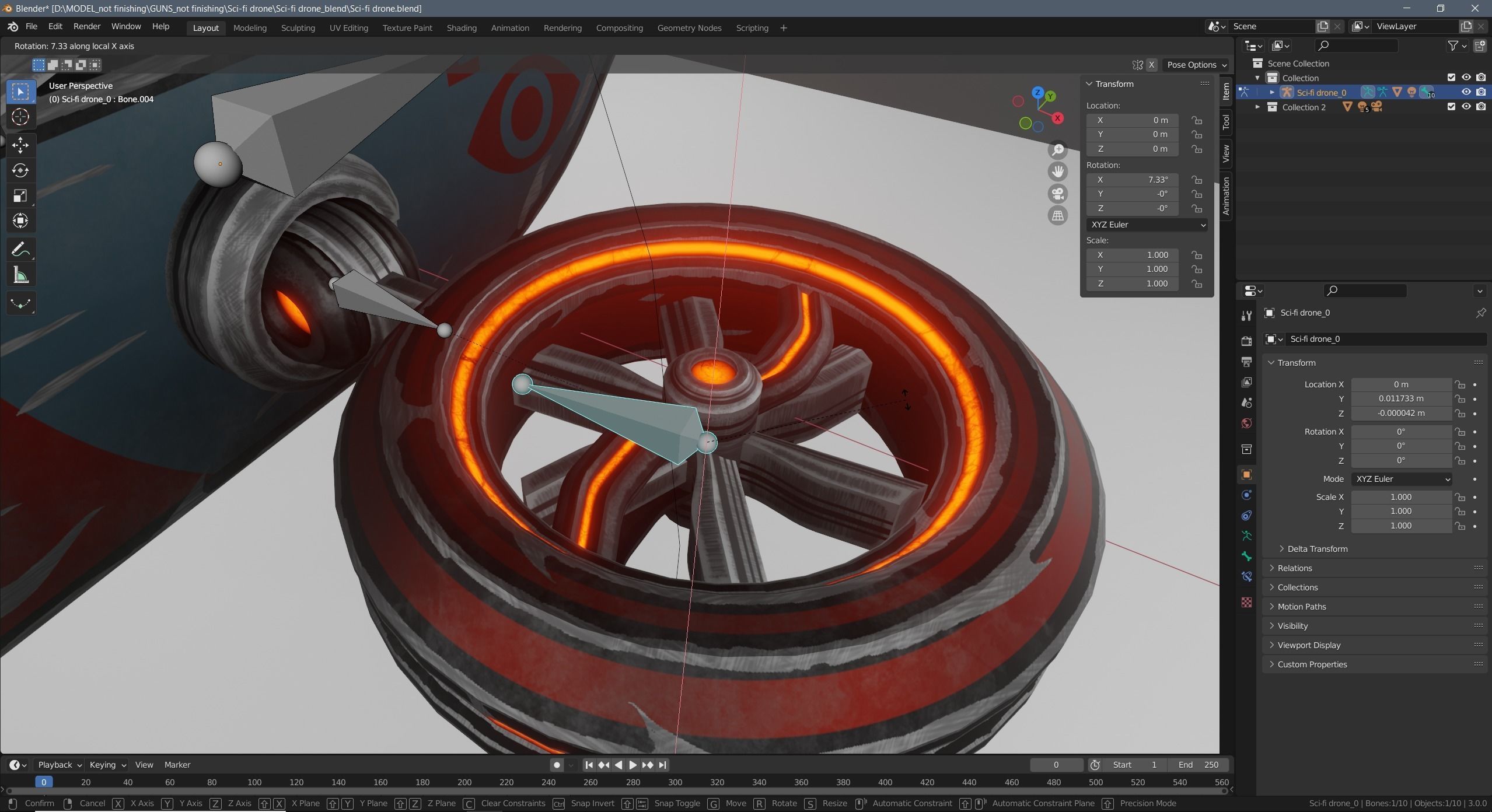
Task: Hide Sci-fi drone_0 in viewport via eye icon
Action: tap(1466, 92)
